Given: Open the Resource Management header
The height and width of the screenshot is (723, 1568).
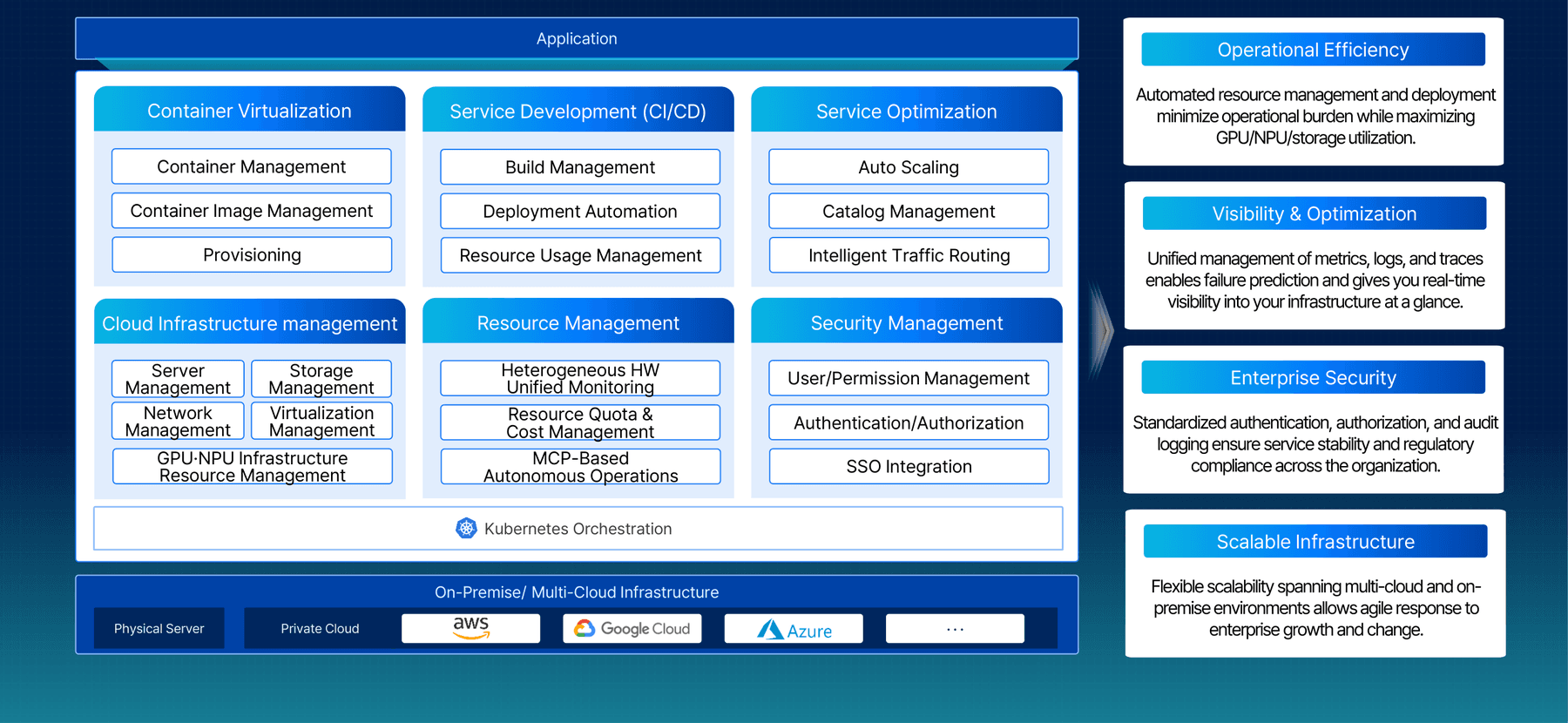Looking at the screenshot, I should coord(578,321).
